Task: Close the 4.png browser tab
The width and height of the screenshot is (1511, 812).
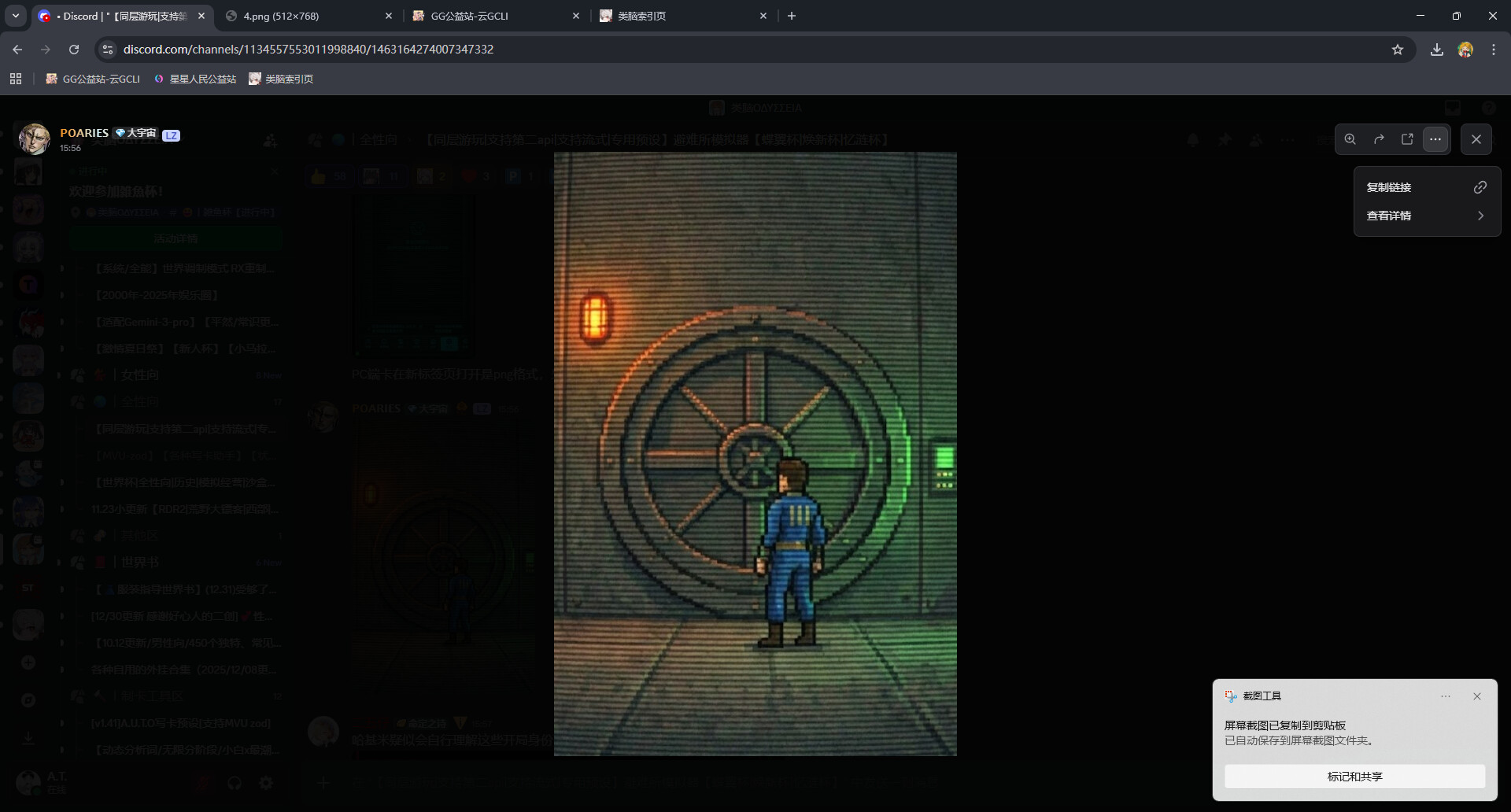Action: point(389,16)
